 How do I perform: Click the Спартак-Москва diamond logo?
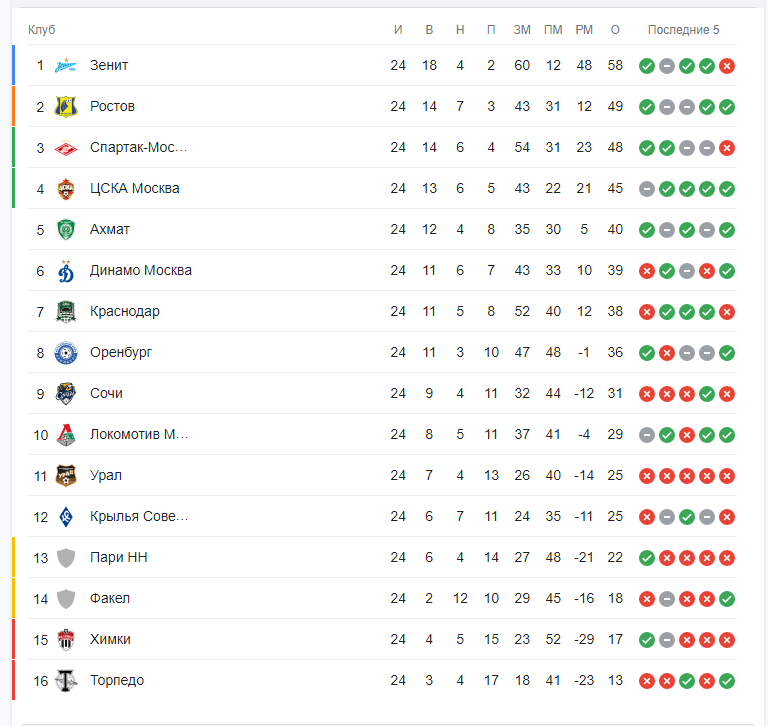tap(66, 148)
